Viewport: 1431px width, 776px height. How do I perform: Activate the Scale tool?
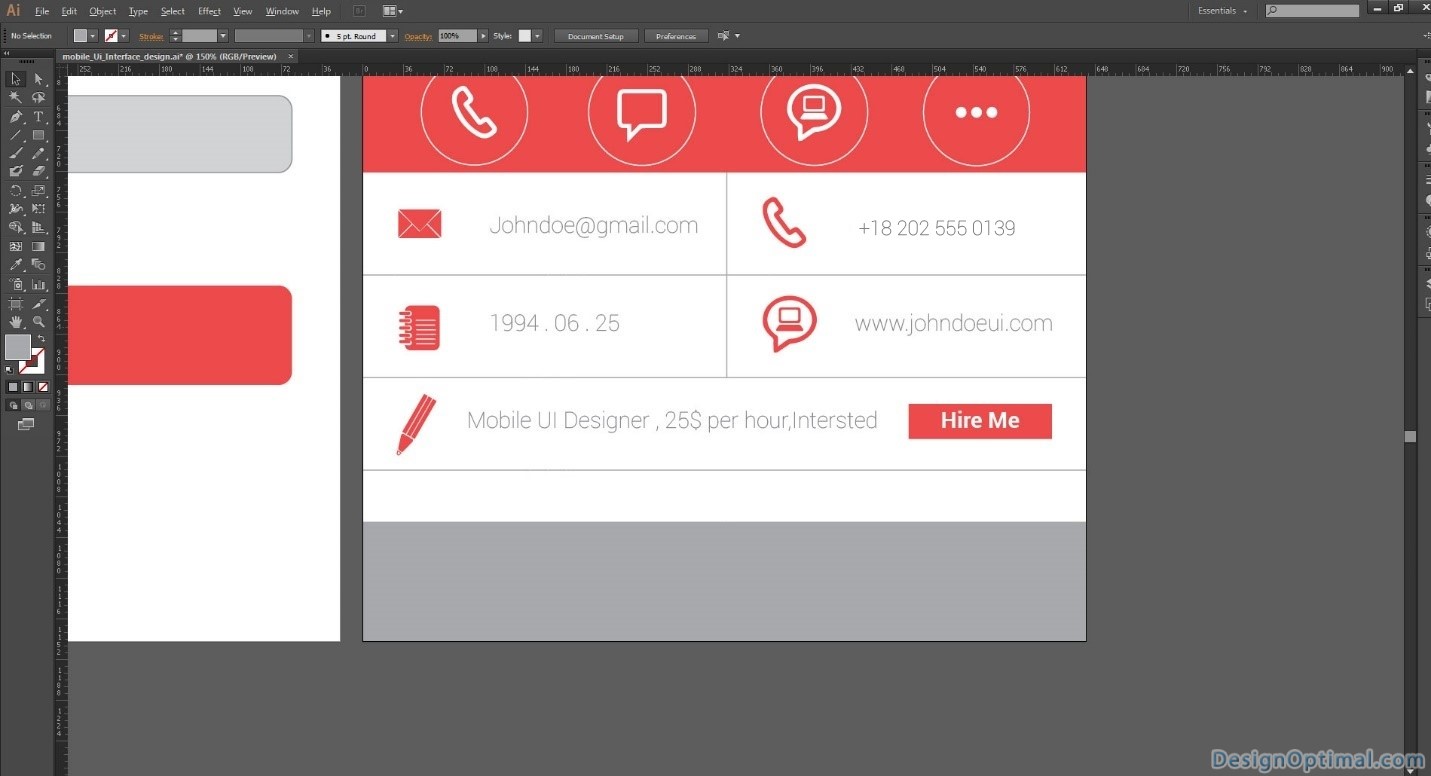38,190
